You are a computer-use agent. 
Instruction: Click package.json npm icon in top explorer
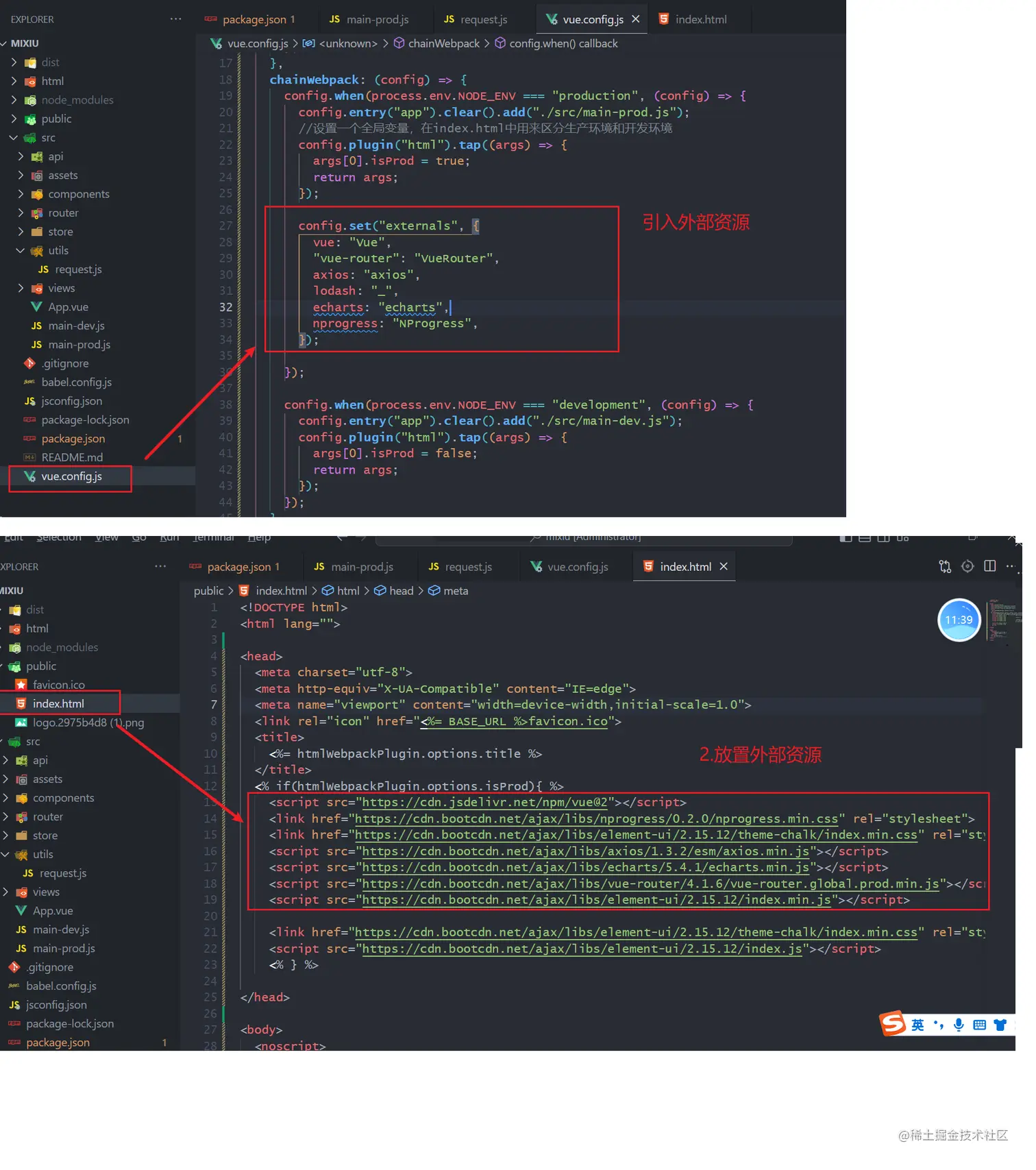click(x=29, y=439)
